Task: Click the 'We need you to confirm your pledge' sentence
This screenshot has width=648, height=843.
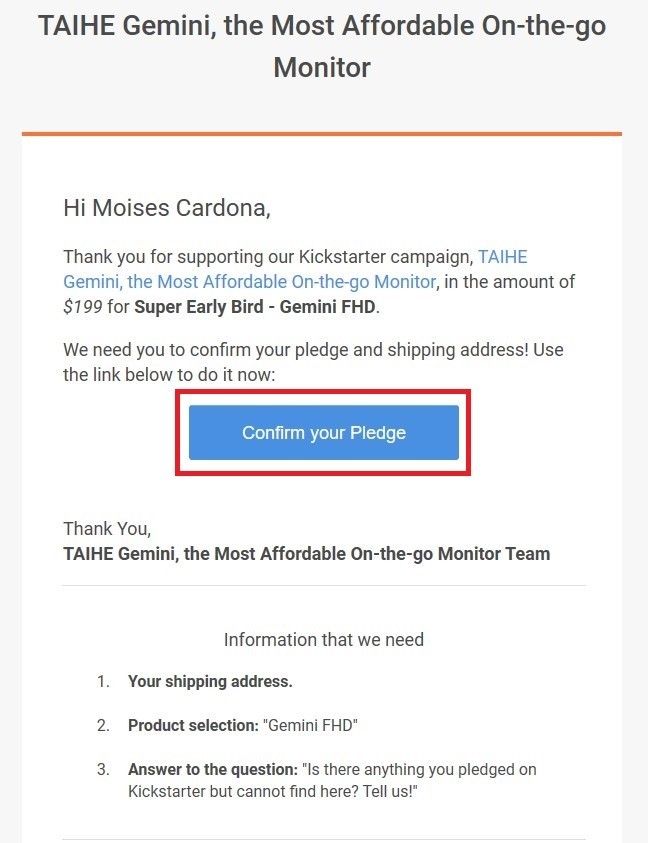Action: pyautogui.click(x=313, y=362)
